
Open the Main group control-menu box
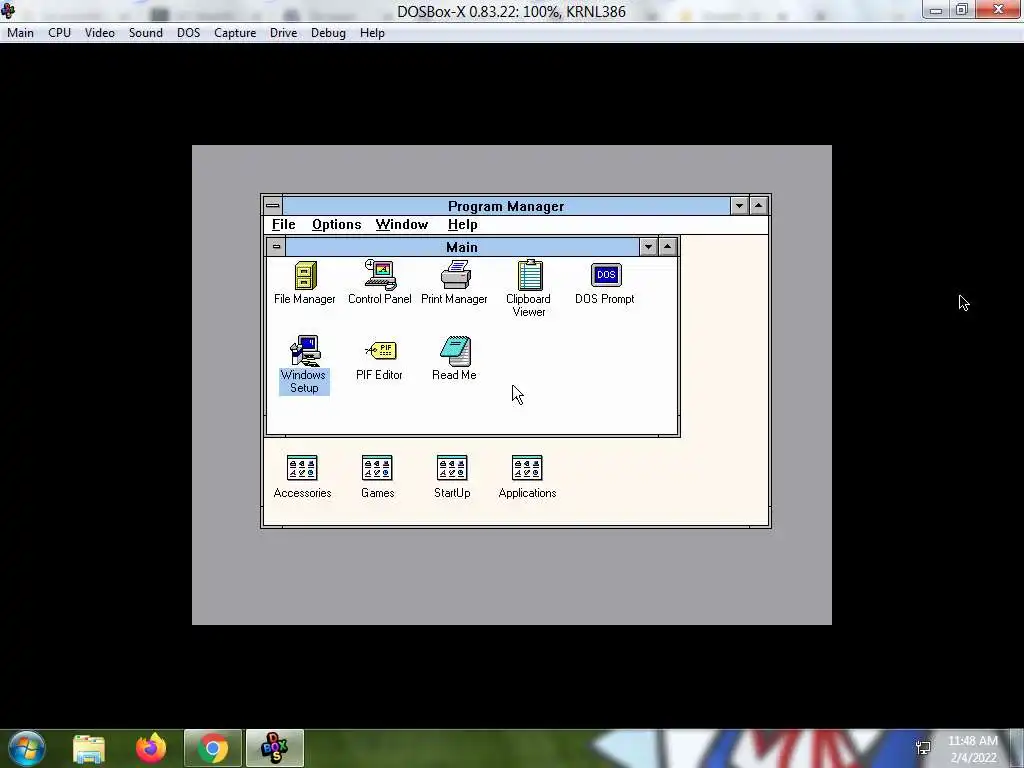click(x=276, y=247)
